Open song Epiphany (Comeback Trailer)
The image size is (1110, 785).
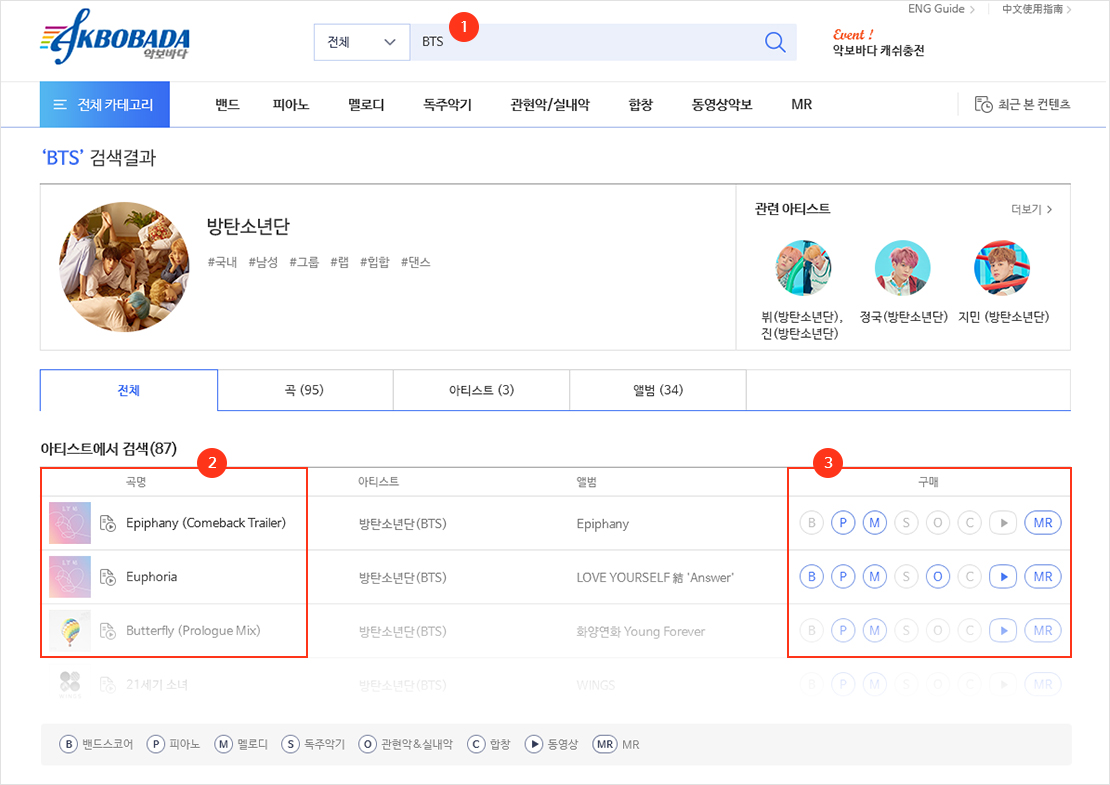(x=206, y=523)
